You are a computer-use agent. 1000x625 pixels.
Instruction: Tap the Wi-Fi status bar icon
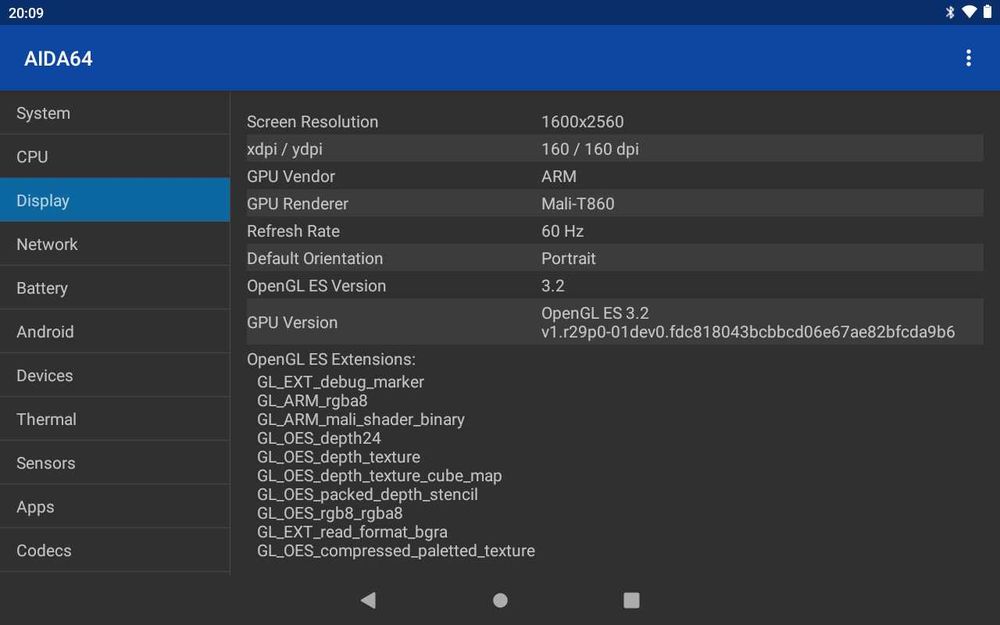tap(969, 12)
